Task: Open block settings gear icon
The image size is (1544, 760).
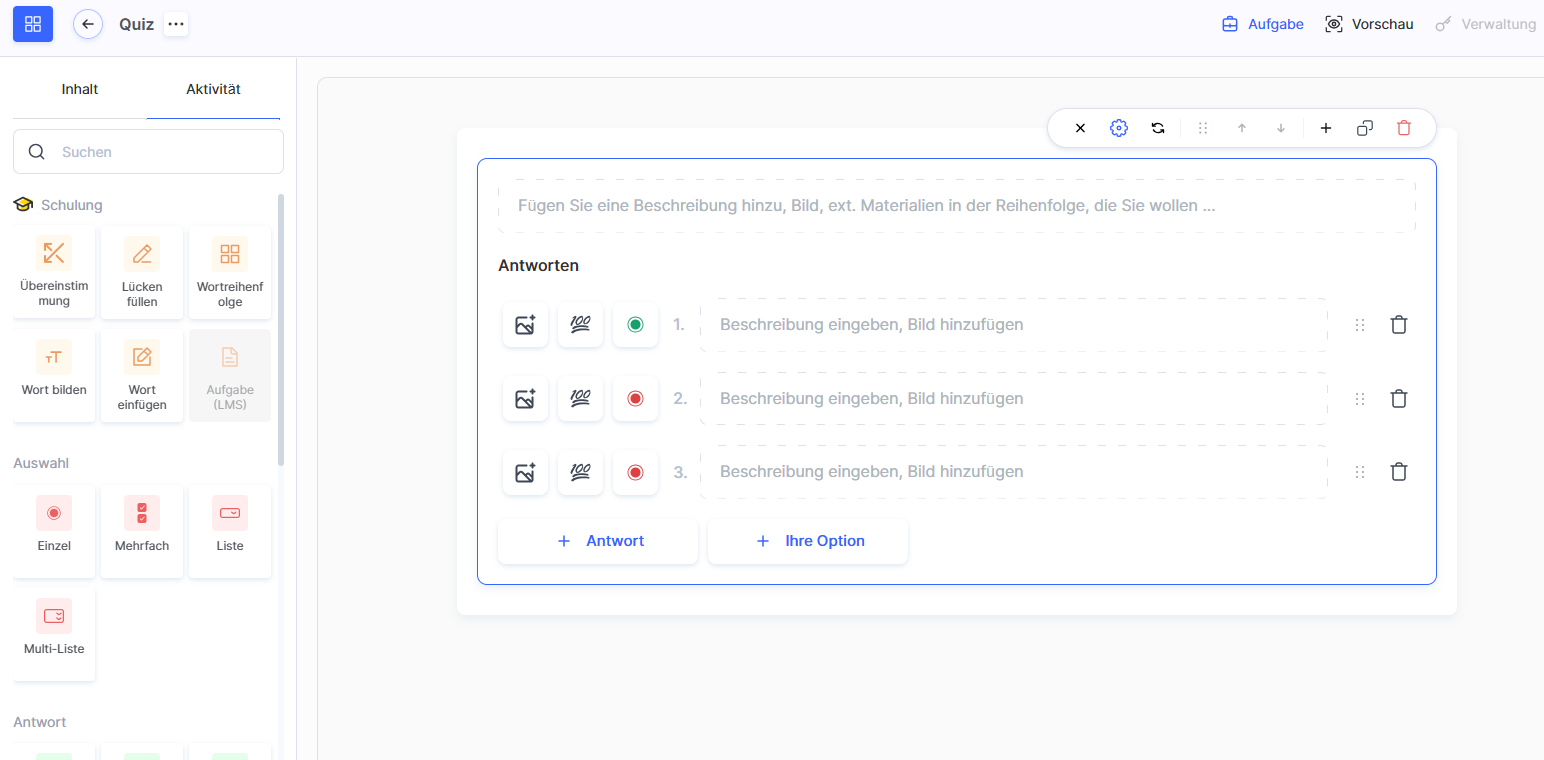Action: (x=1119, y=128)
